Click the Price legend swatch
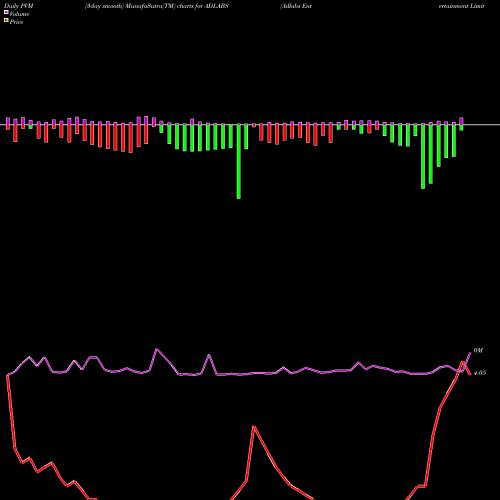500x500 pixels. pyautogui.click(x=6, y=21)
